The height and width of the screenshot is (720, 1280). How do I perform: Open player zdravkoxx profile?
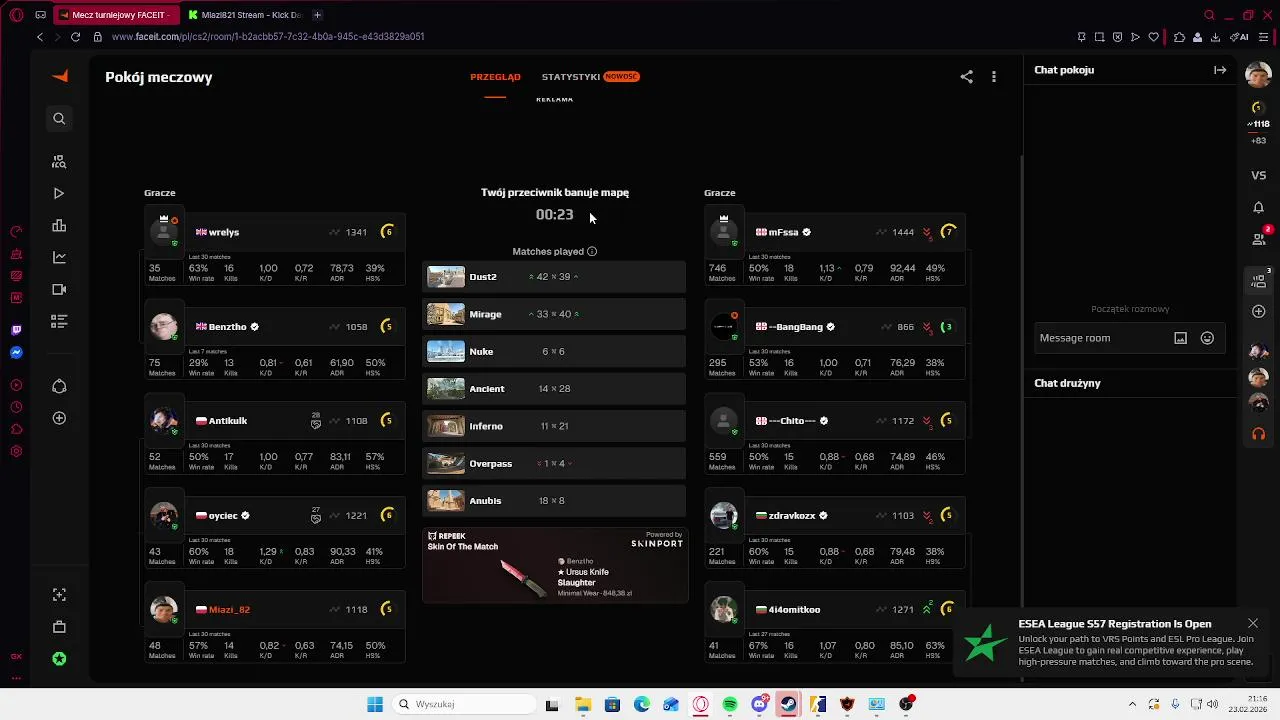[792, 516]
